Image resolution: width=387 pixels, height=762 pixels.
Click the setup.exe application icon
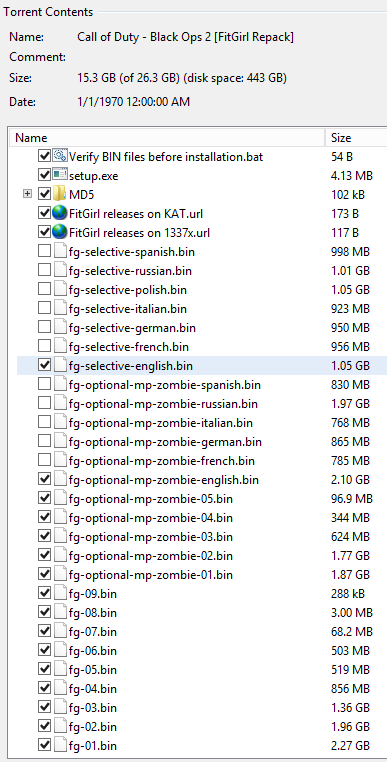coord(59,175)
